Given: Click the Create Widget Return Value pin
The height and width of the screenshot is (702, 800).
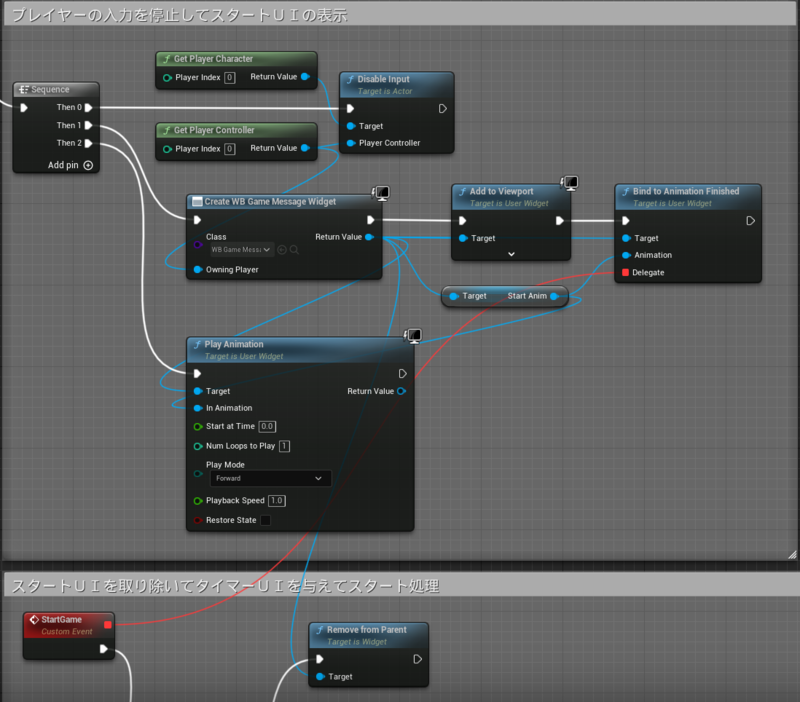Looking at the screenshot, I should [x=370, y=237].
